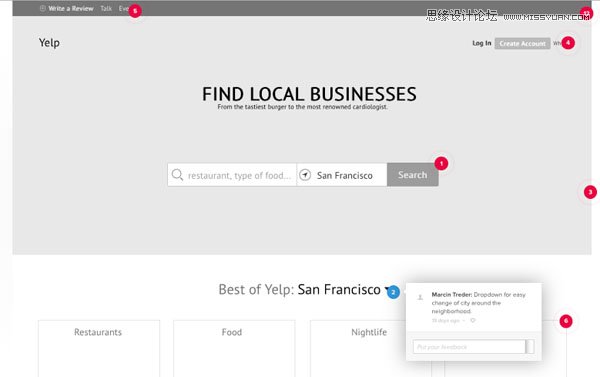Open blue comment marker 2
The image size is (600, 377).
point(393,292)
